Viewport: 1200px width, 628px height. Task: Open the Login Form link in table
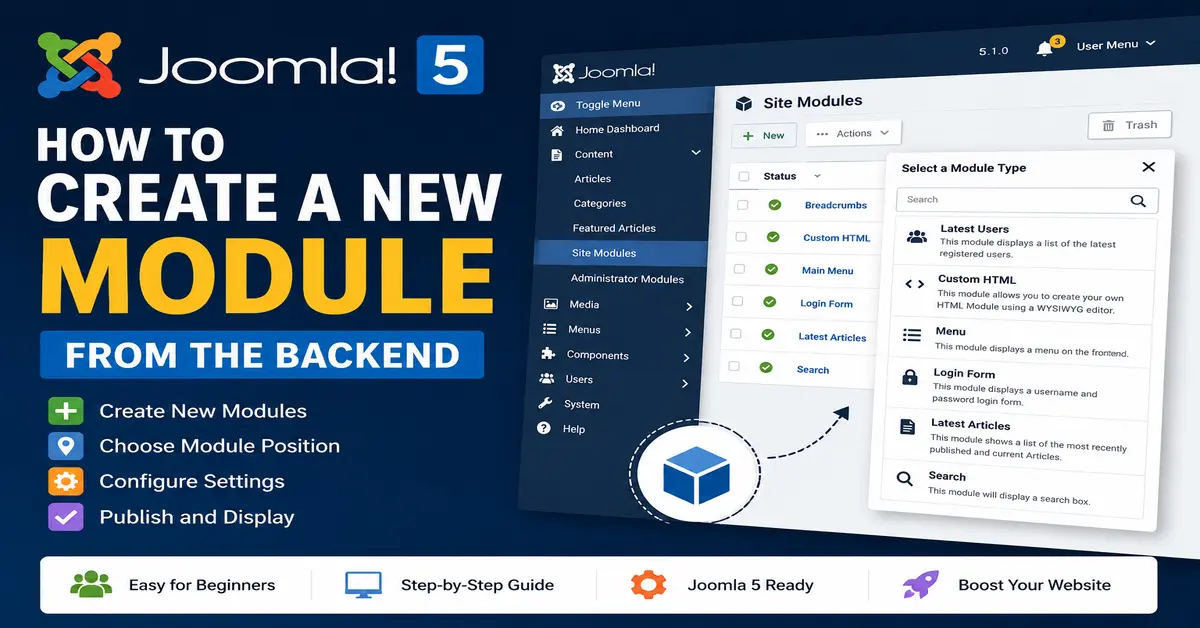pos(826,303)
